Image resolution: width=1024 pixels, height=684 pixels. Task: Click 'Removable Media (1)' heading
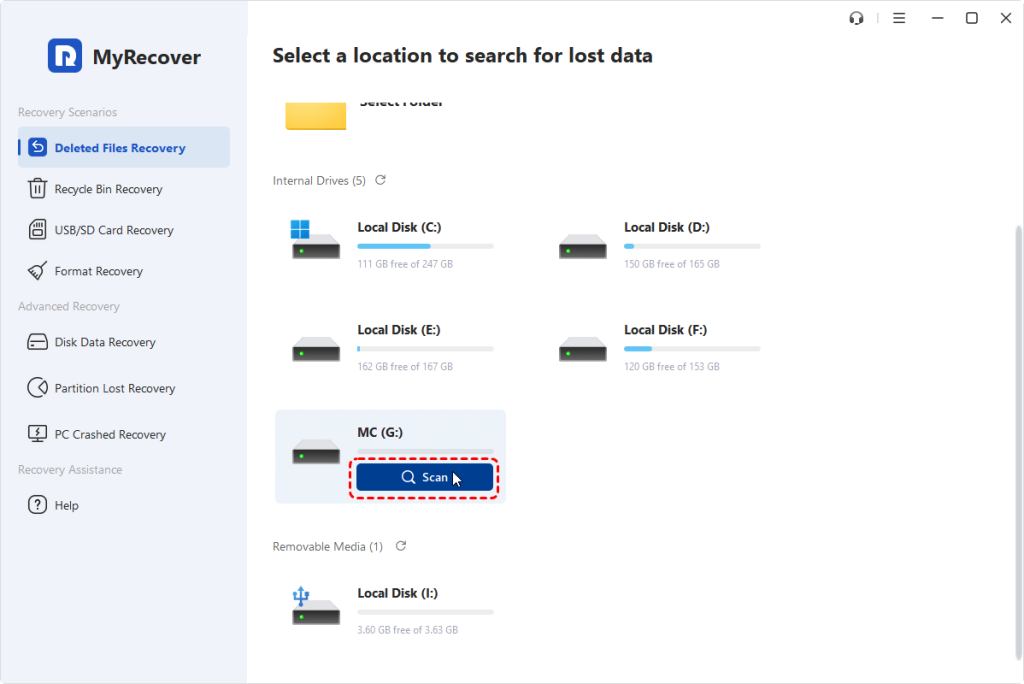pyautogui.click(x=328, y=546)
